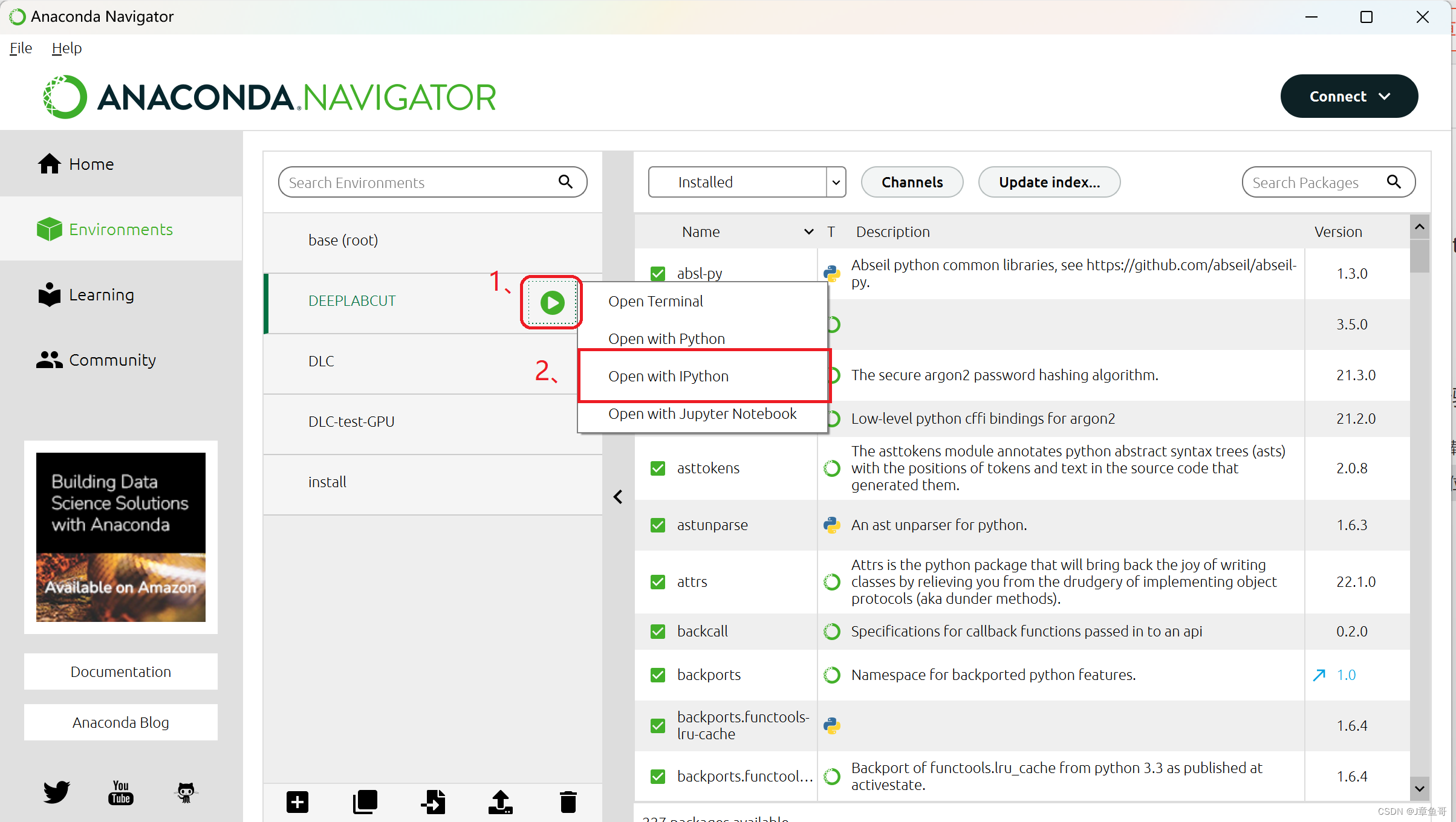Click the Import environment icon
The image size is (1456, 822).
point(433,802)
